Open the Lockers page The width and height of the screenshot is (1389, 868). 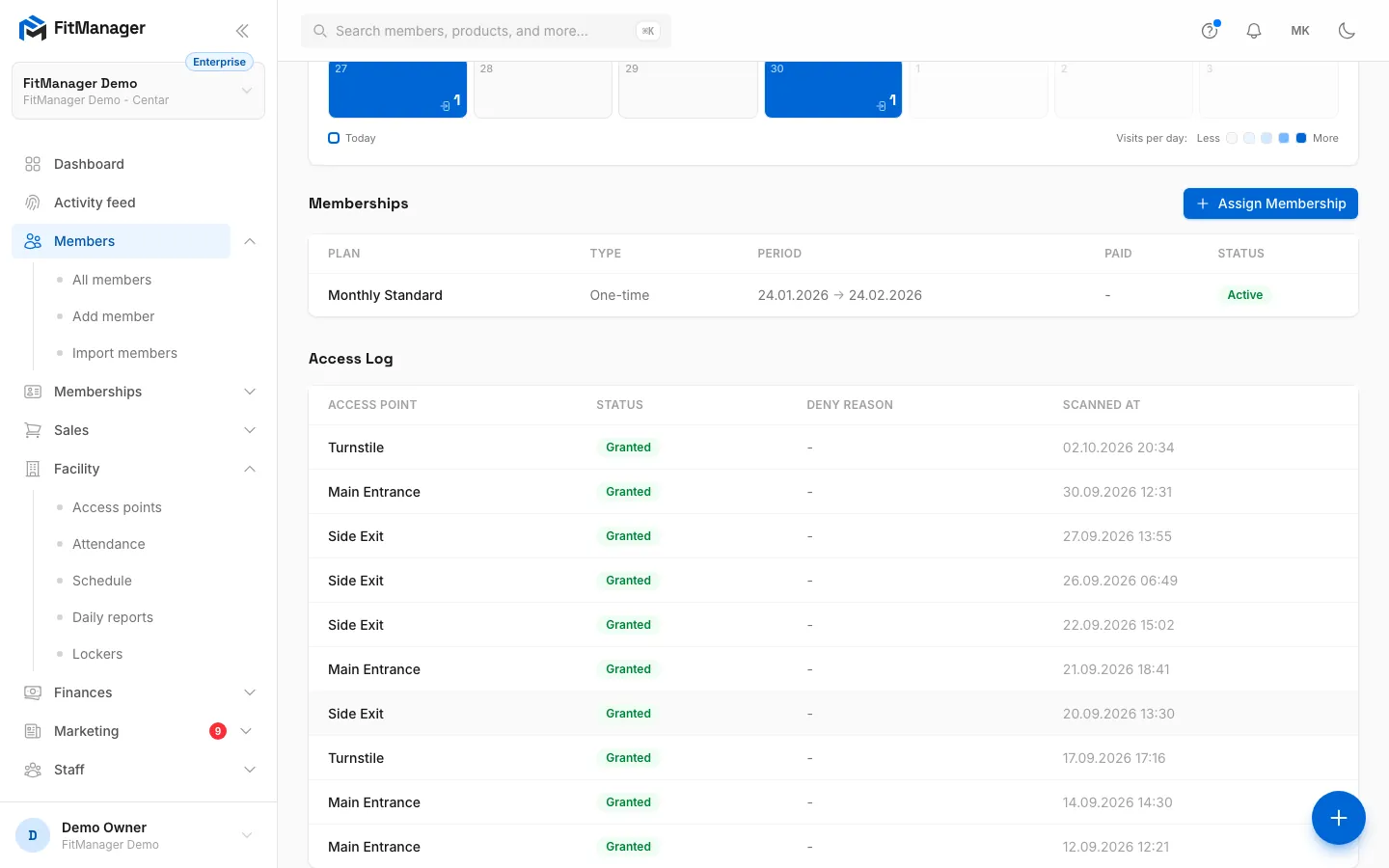pyautogui.click(x=97, y=654)
